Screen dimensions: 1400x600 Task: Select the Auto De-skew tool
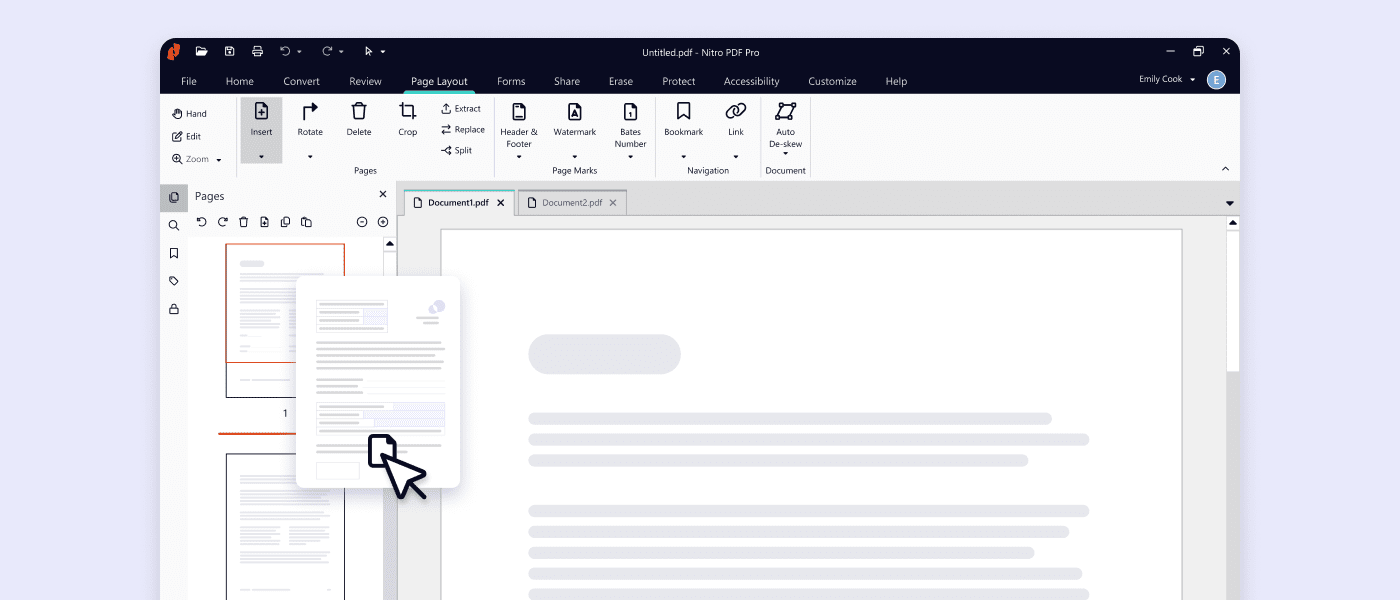tap(785, 122)
